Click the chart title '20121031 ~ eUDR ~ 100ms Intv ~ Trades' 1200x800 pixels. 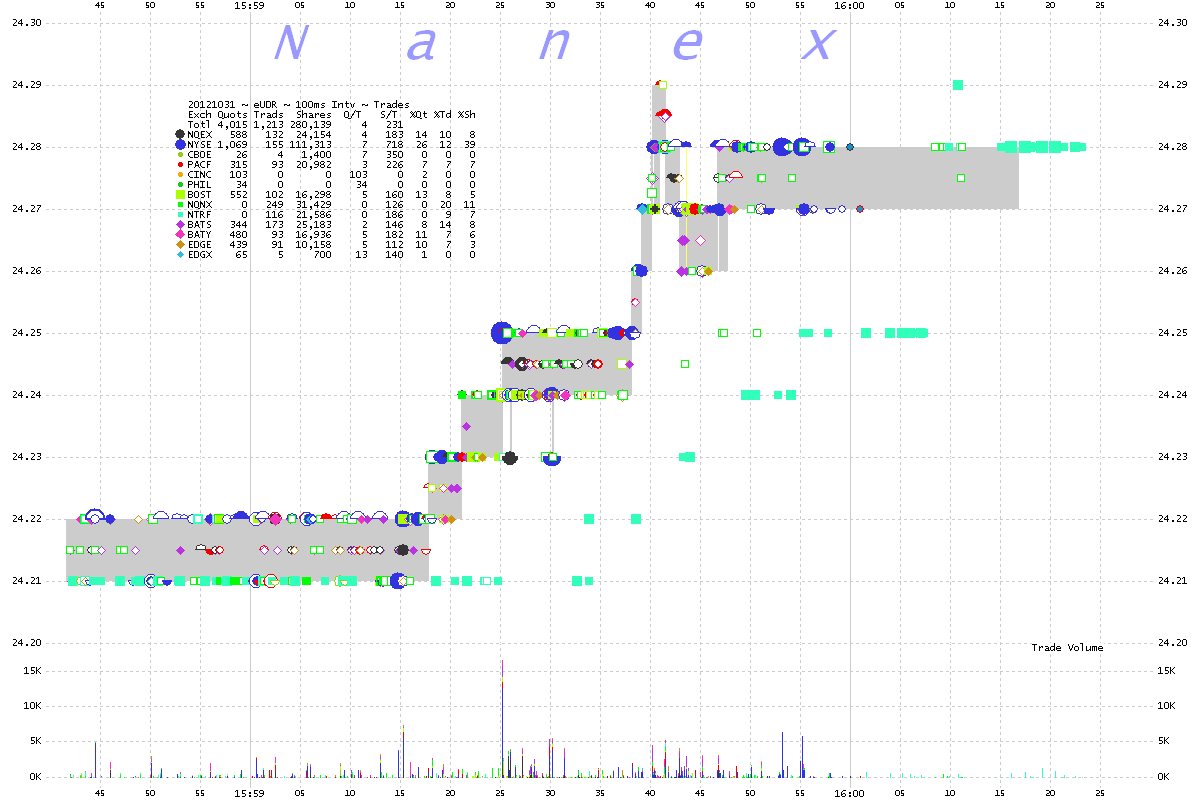(x=298, y=104)
